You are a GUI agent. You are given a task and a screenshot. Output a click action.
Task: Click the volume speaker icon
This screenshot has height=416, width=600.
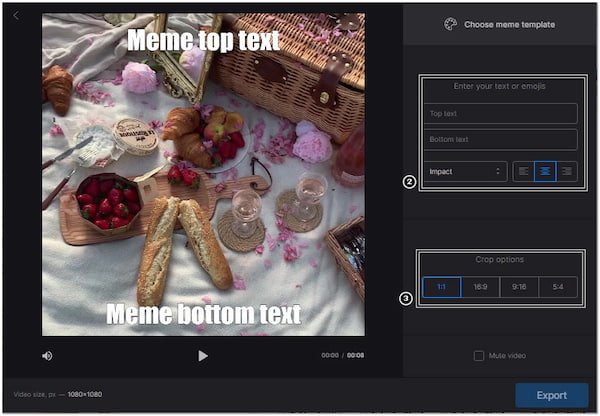47,356
